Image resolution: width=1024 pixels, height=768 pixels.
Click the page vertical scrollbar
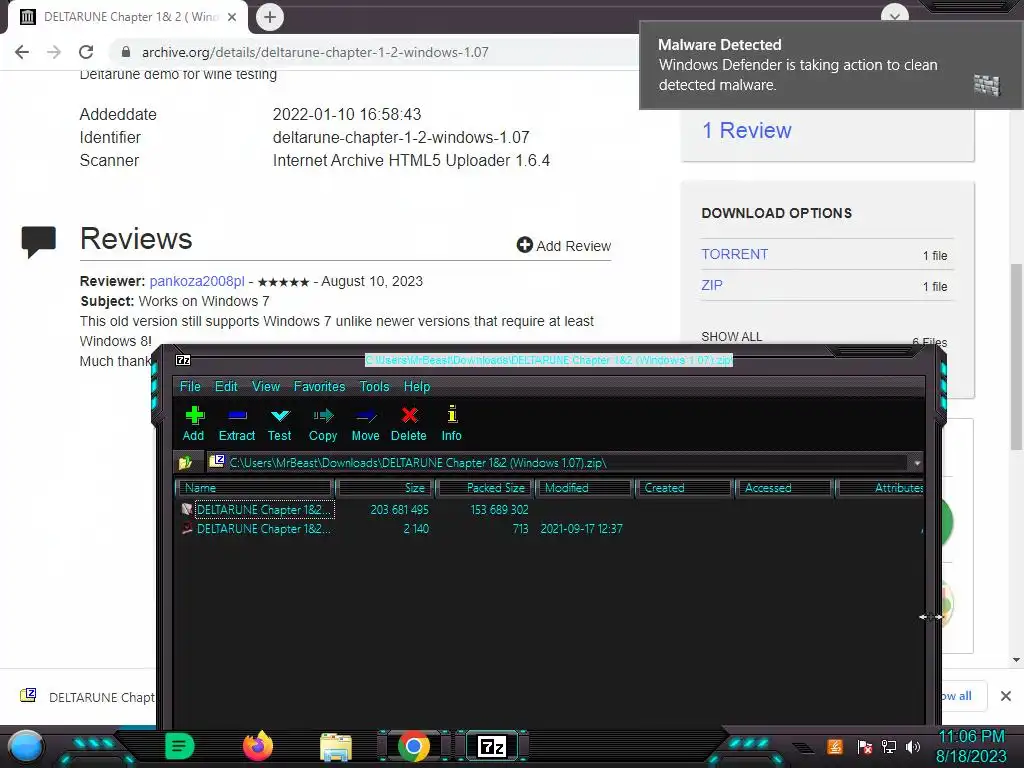[1016, 357]
